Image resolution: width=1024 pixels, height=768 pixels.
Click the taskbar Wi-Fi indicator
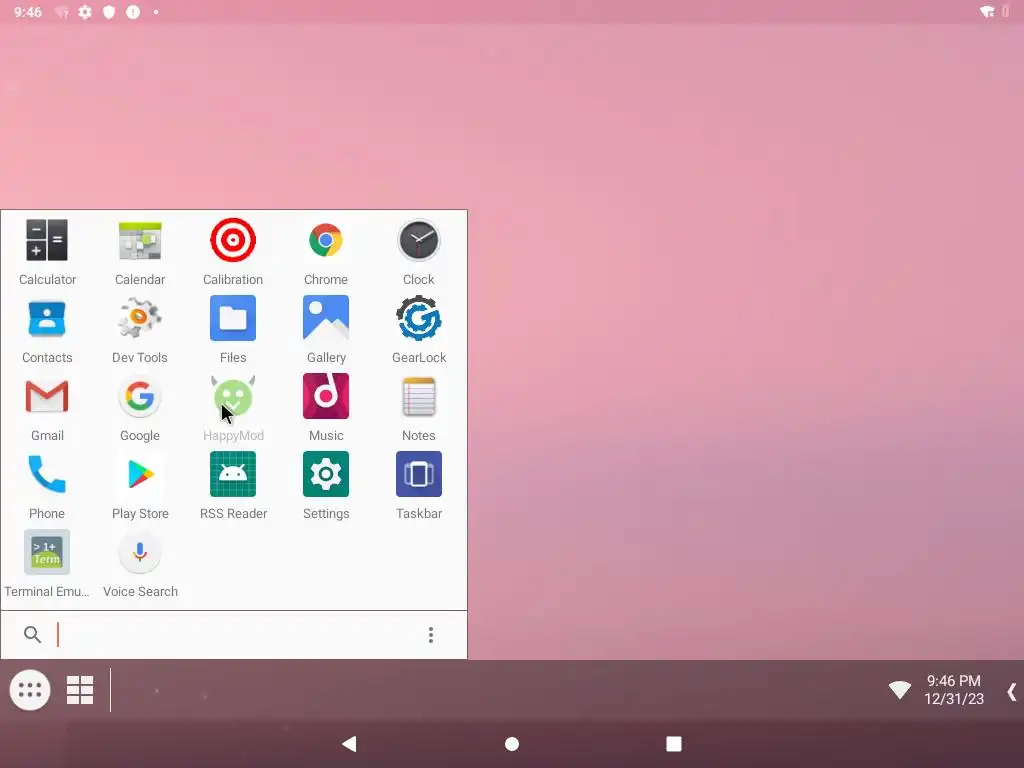[x=899, y=690]
